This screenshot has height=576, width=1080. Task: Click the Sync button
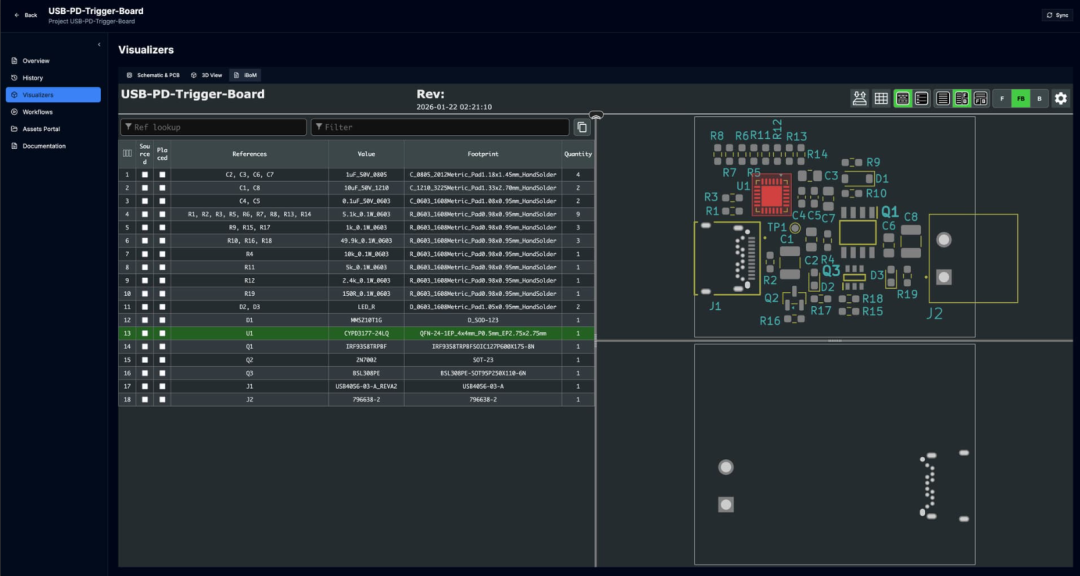1057,15
